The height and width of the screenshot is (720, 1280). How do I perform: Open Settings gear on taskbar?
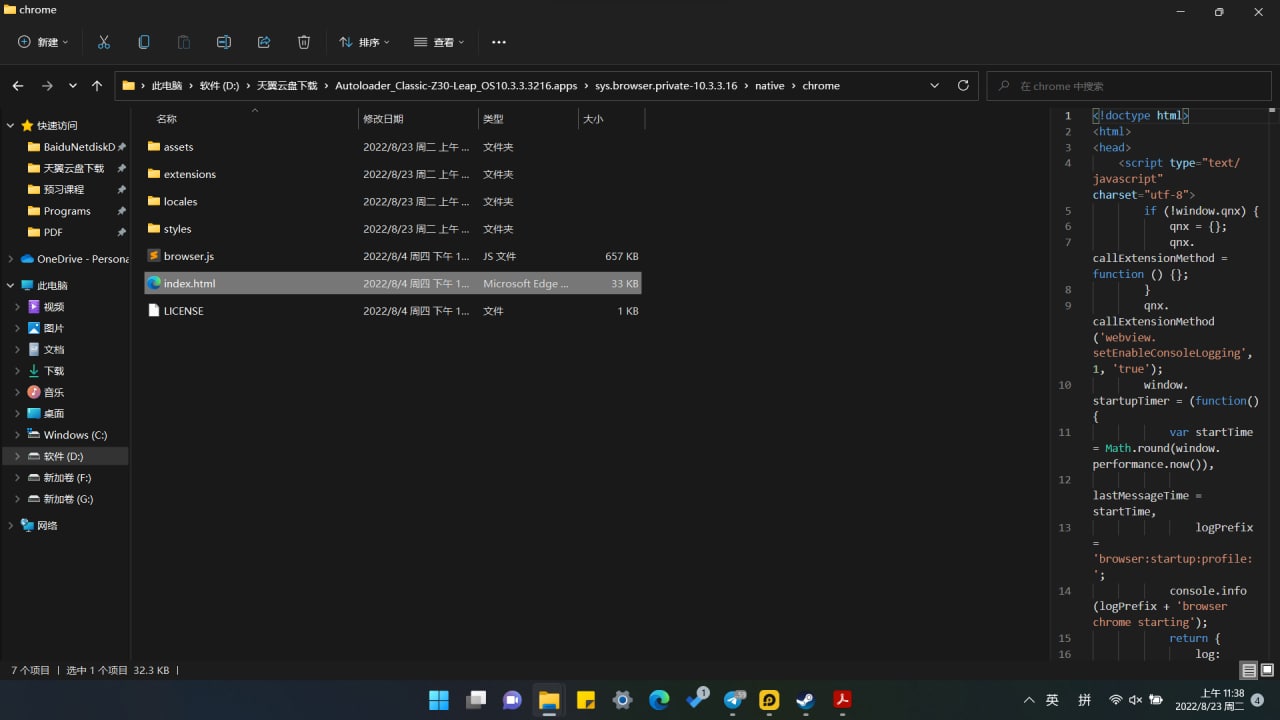622,700
